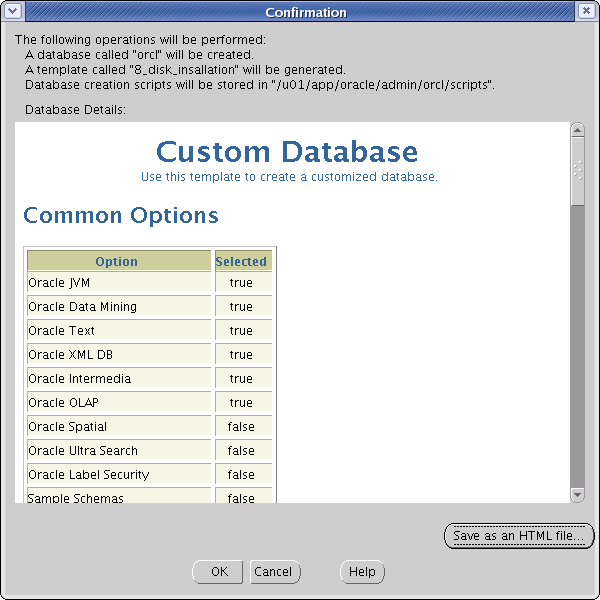Click the vertical scrollbar thumb
Viewport: 600px width, 600px height.
point(577,171)
